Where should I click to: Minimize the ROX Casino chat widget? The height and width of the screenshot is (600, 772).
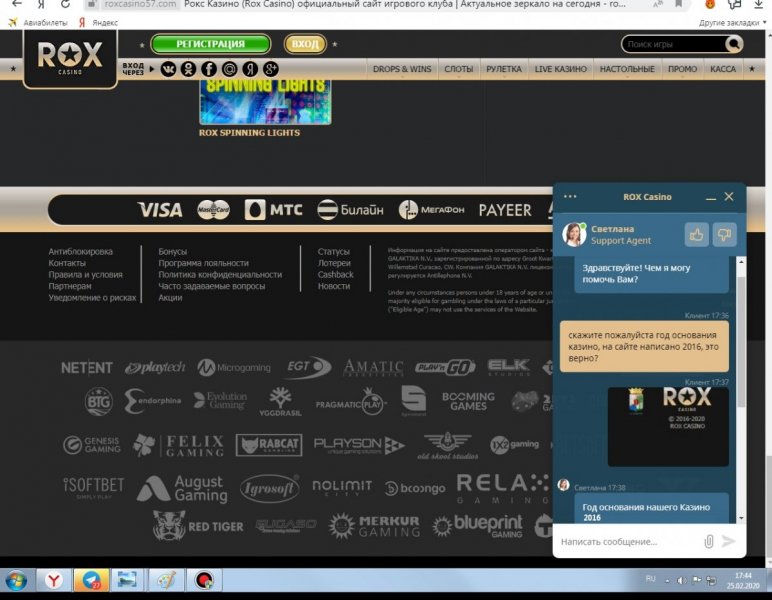(710, 197)
